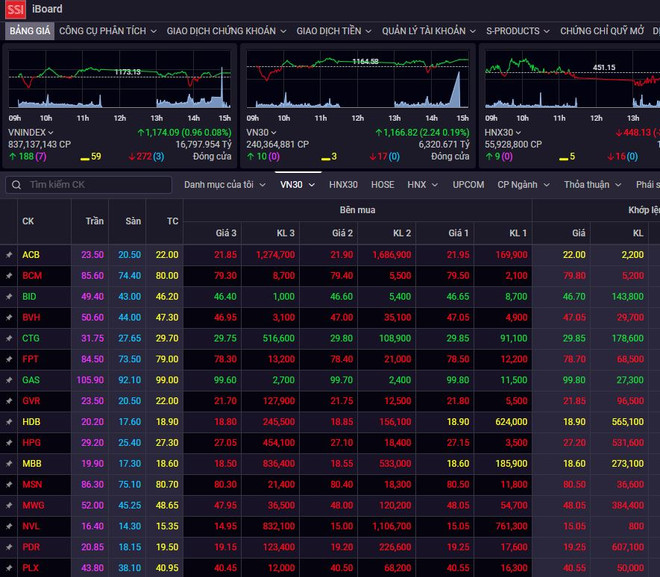Click the SSI logo icon

[x=15, y=9]
